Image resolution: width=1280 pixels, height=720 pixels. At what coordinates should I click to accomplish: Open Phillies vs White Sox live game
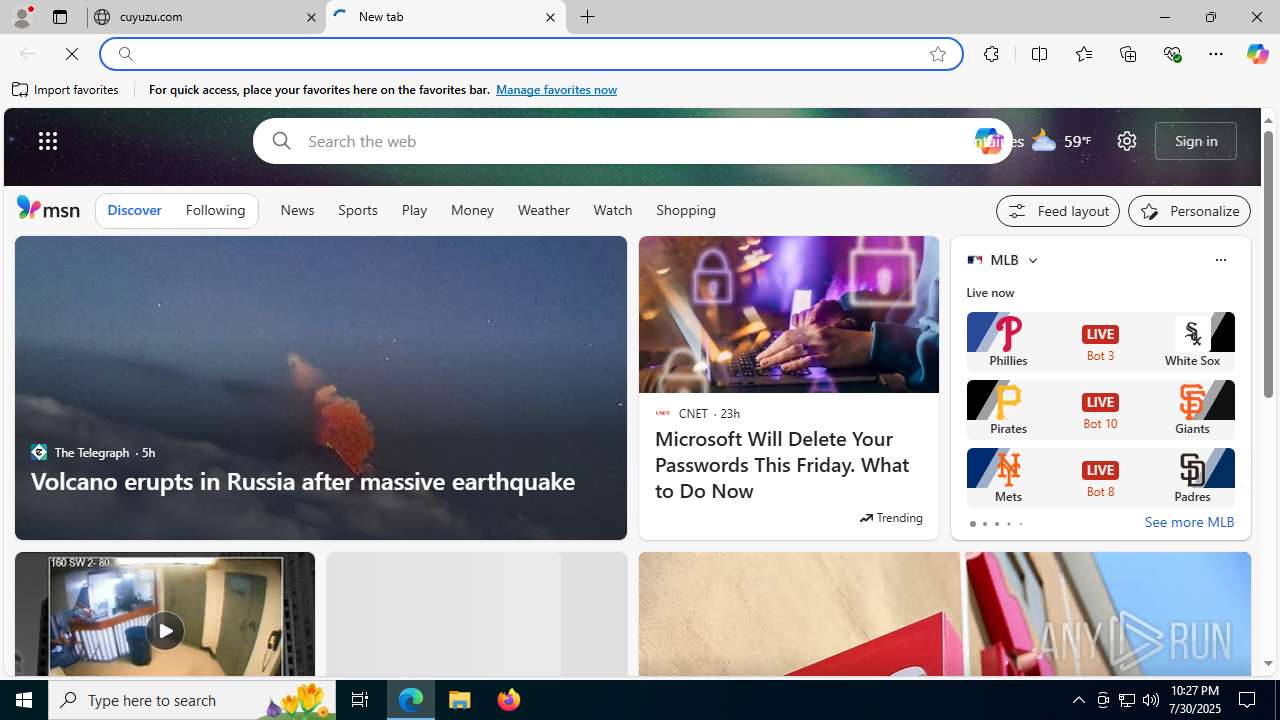(1100, 341)
